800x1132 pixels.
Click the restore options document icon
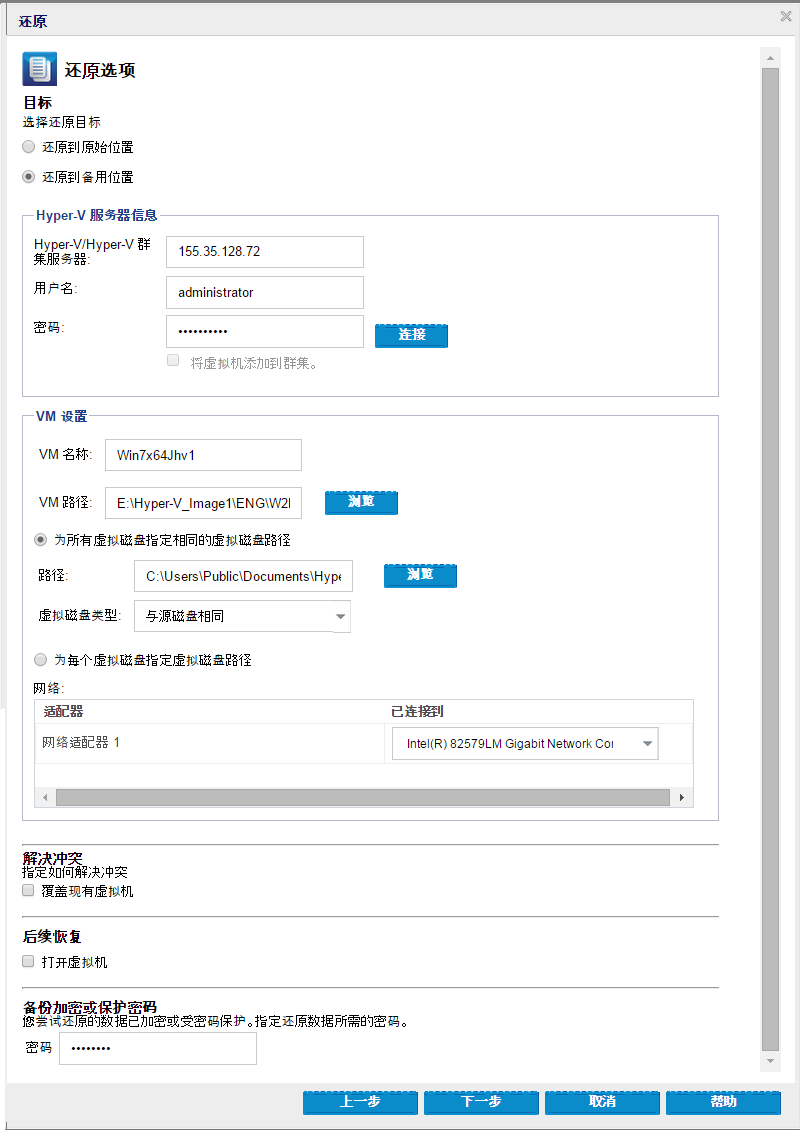point(38,68)
